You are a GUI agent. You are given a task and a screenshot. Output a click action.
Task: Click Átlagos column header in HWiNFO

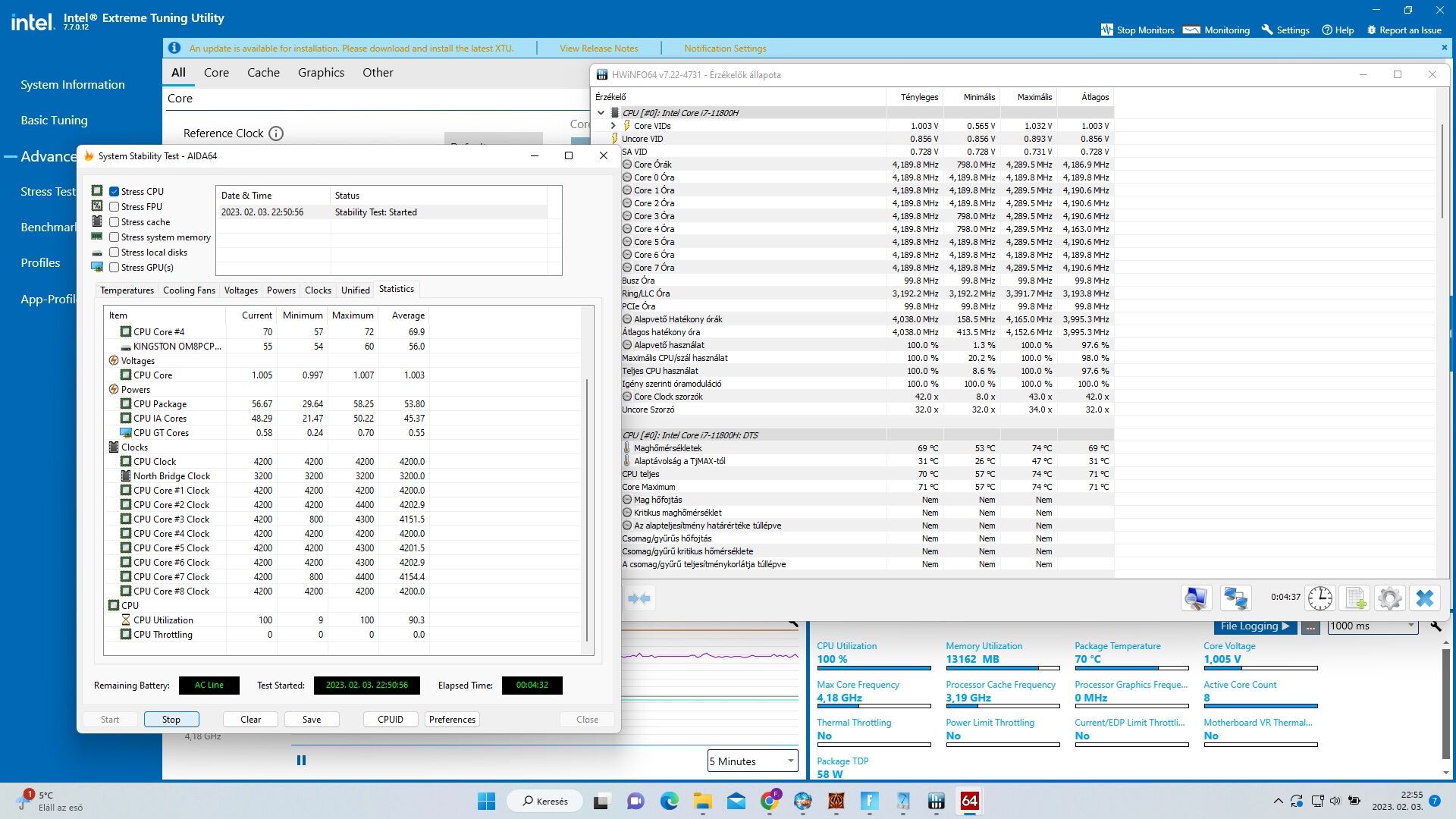pyautogui.click(x=1086, y=97)
